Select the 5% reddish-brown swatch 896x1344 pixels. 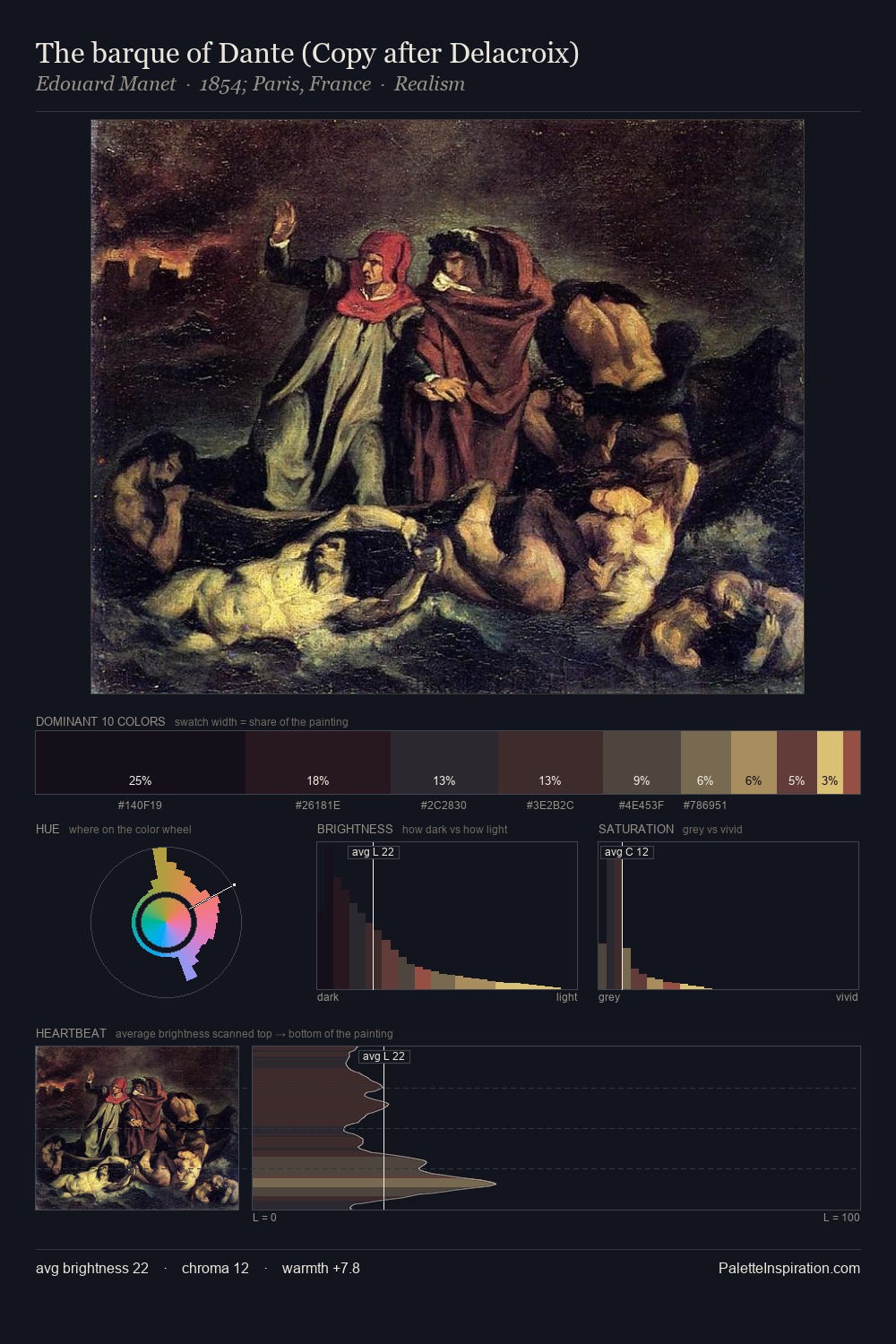click(x=797, y=762)
